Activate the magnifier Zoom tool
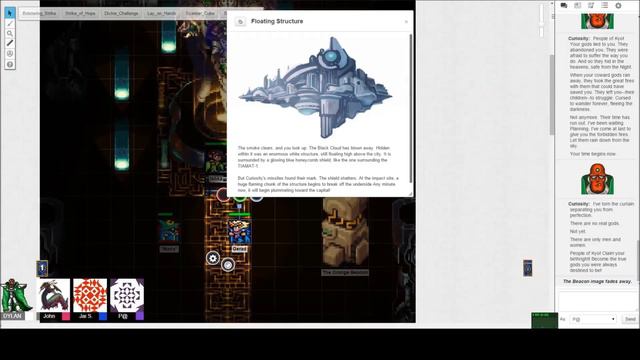The height and width of the screenshot is (360, 640). (10, 33)
